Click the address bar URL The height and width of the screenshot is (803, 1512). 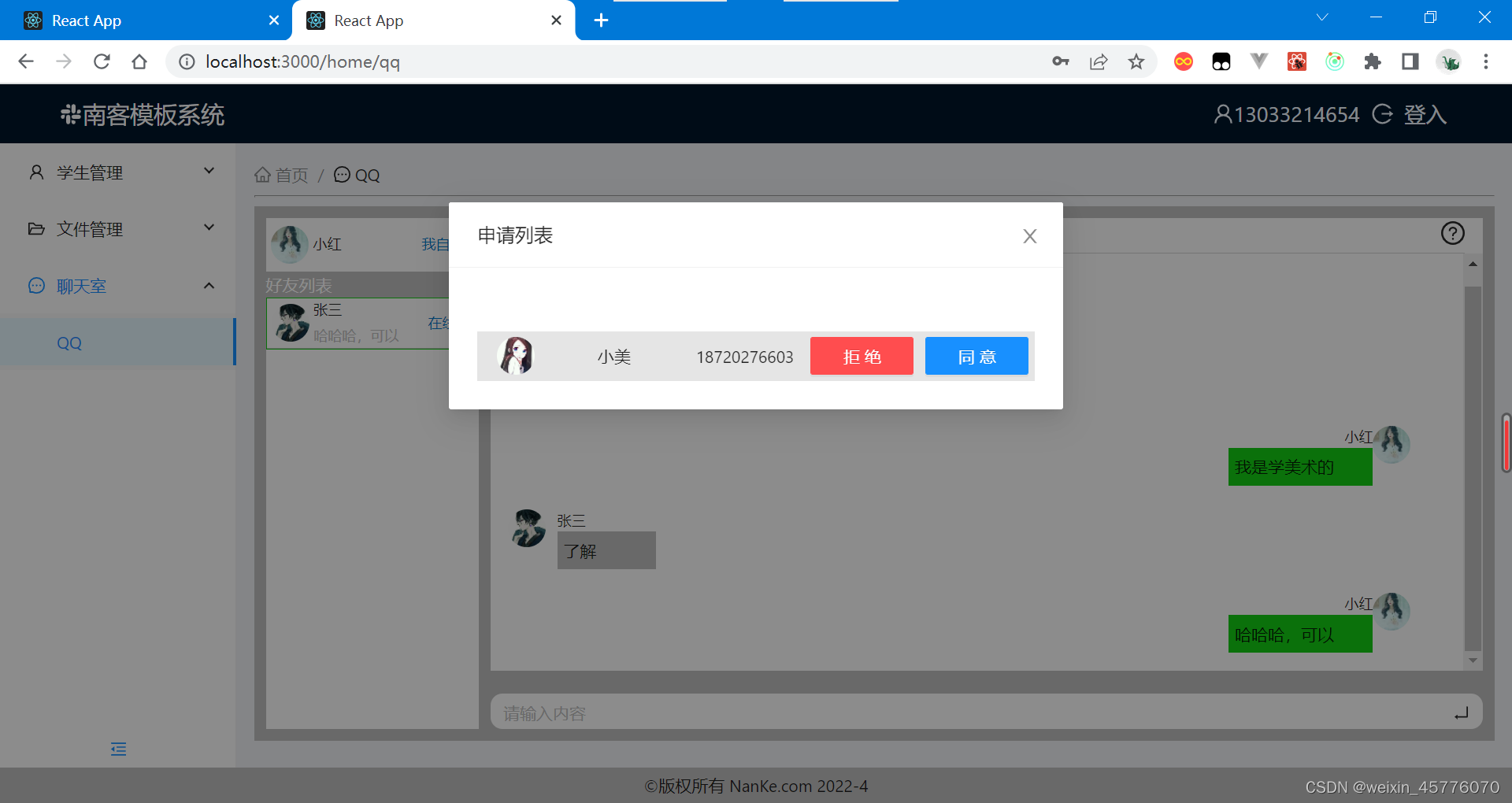pos(302,61)
